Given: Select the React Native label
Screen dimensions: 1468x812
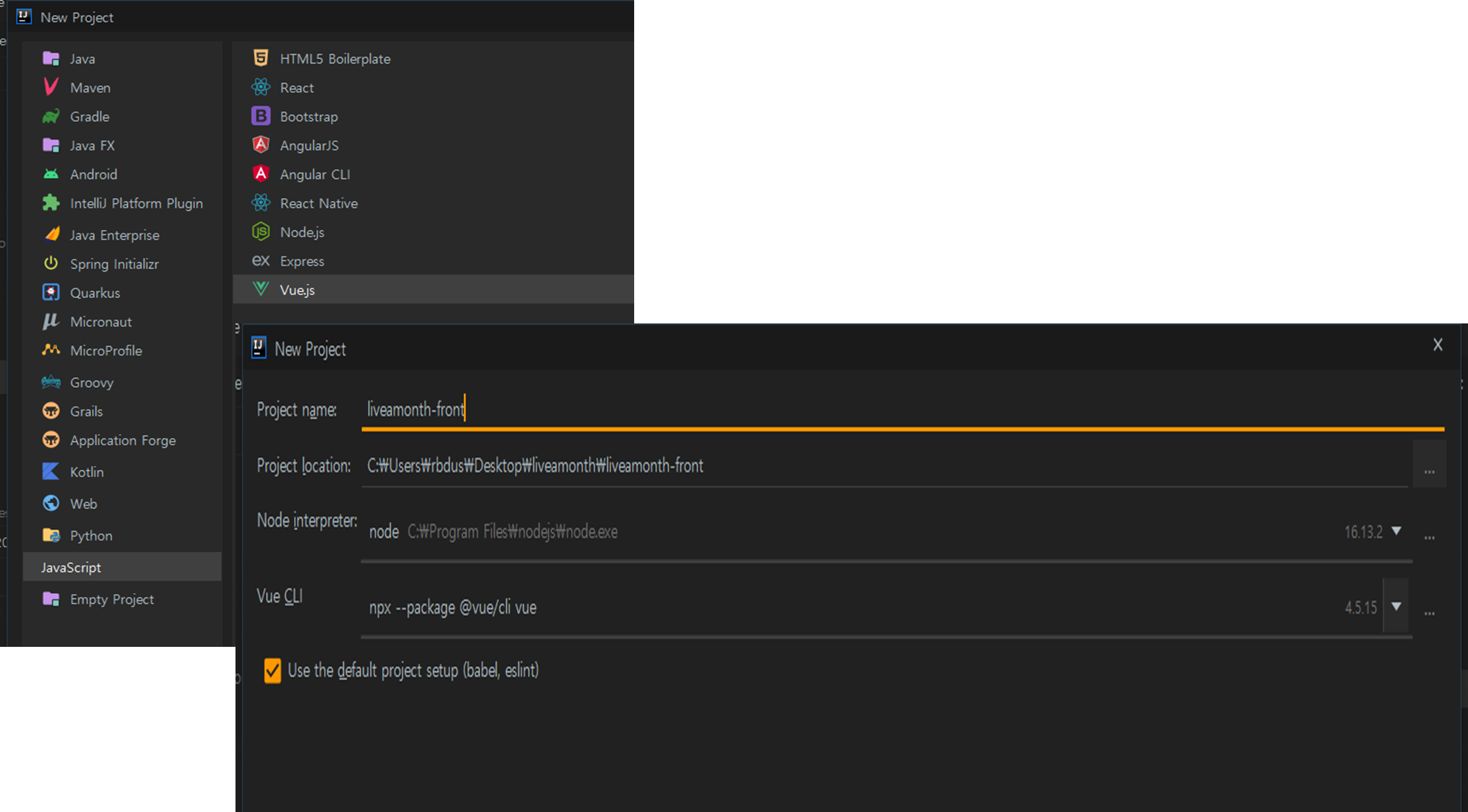Looking at the screenshot, I should [319, 203].
